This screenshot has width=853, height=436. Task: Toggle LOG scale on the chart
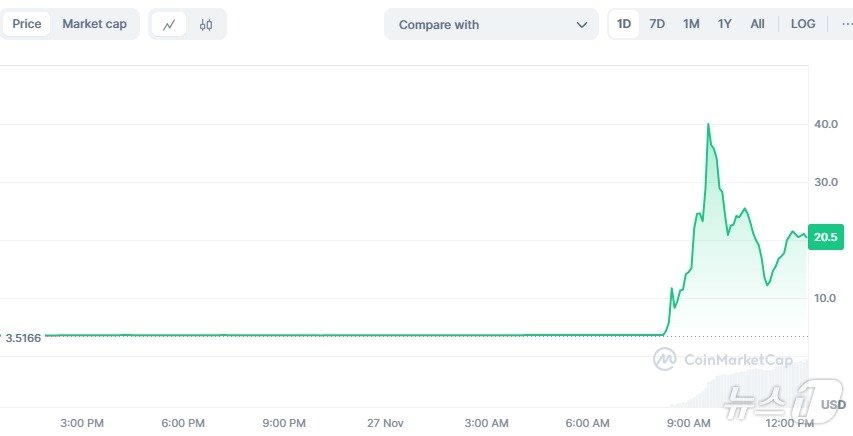tap(803, 24)
